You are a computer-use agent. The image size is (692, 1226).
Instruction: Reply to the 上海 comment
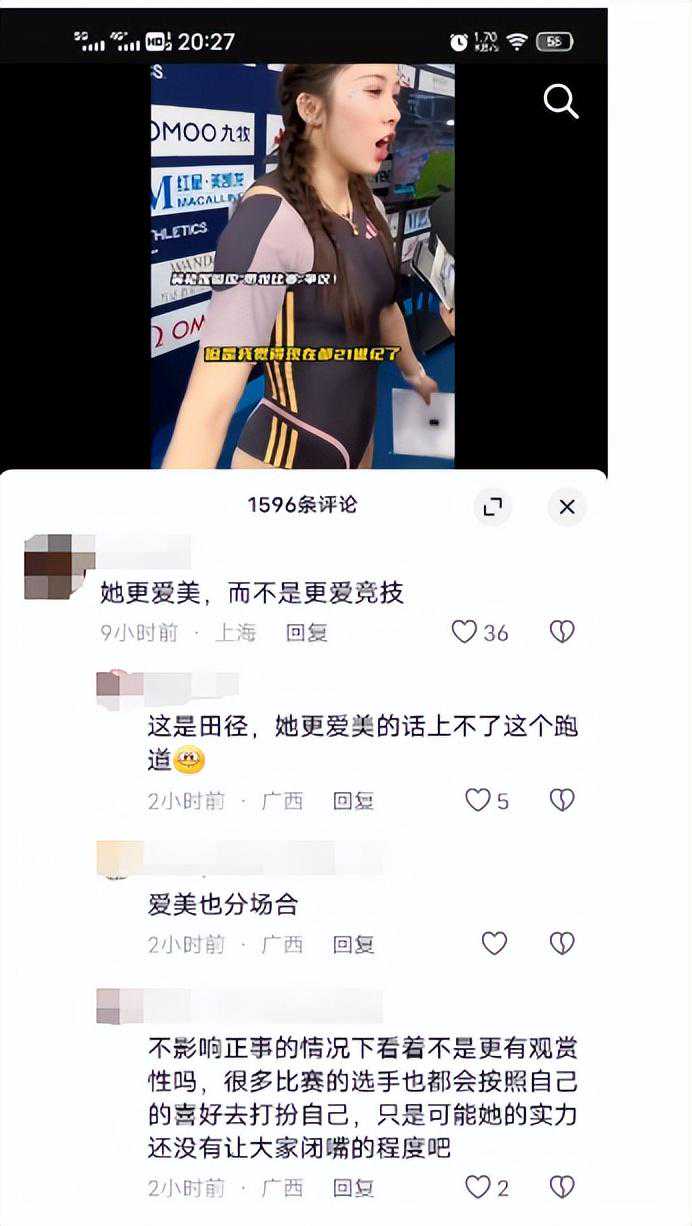pyautogui.click(x=307, y=633)
